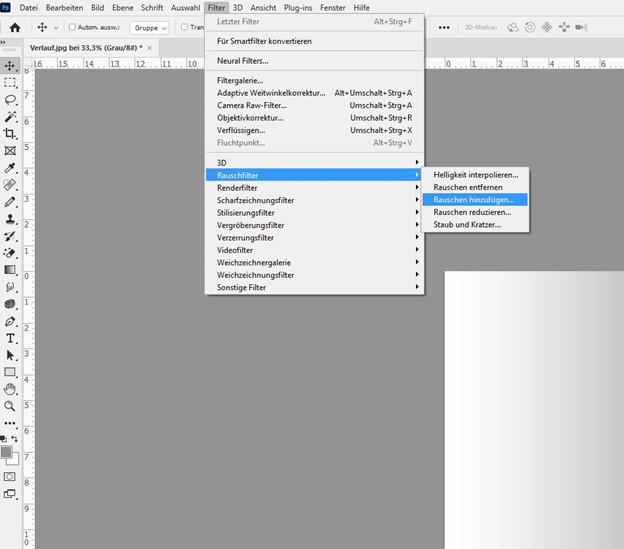The width and height of the screenshot is (624, 549).
Task: Open Filtergalerie... from Filter menu
Action: coord(314,80)
